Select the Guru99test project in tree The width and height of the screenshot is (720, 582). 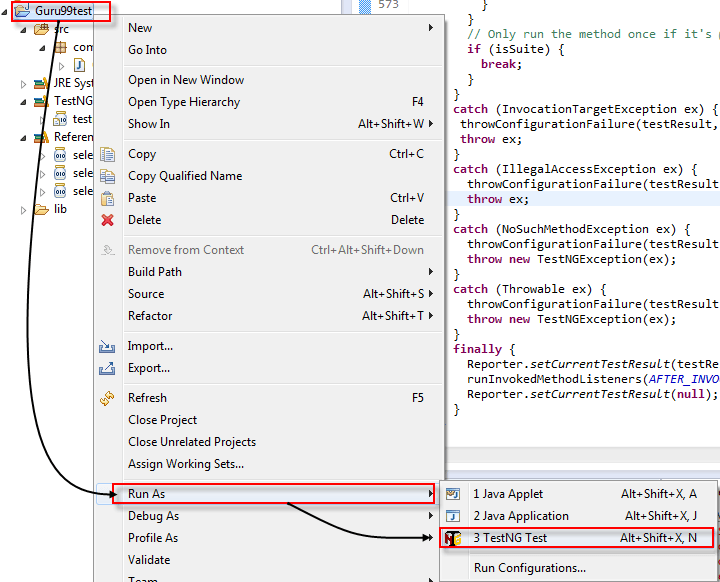click(x=63, y=11)
